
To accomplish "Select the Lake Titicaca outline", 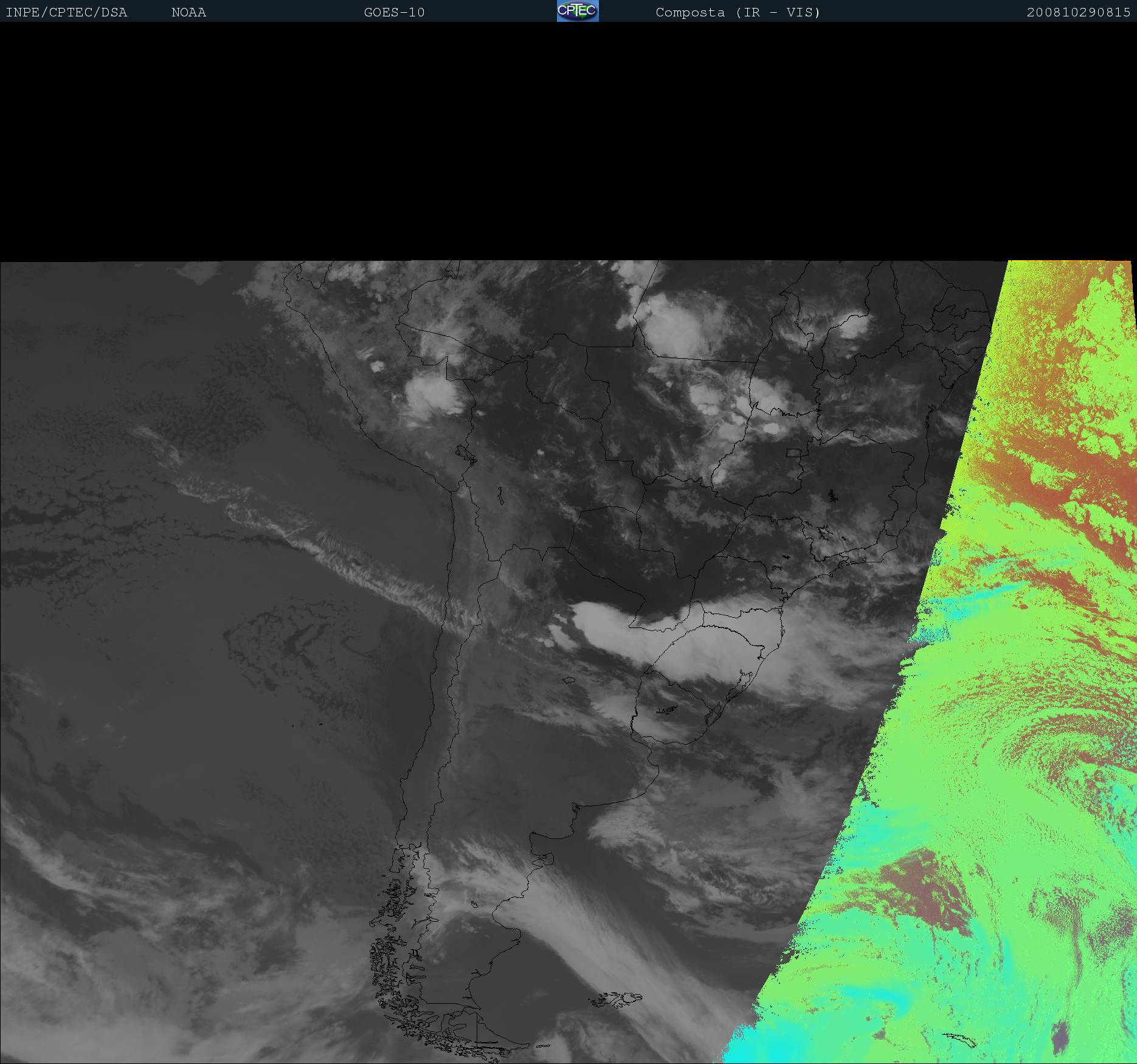I will [466, 454].
